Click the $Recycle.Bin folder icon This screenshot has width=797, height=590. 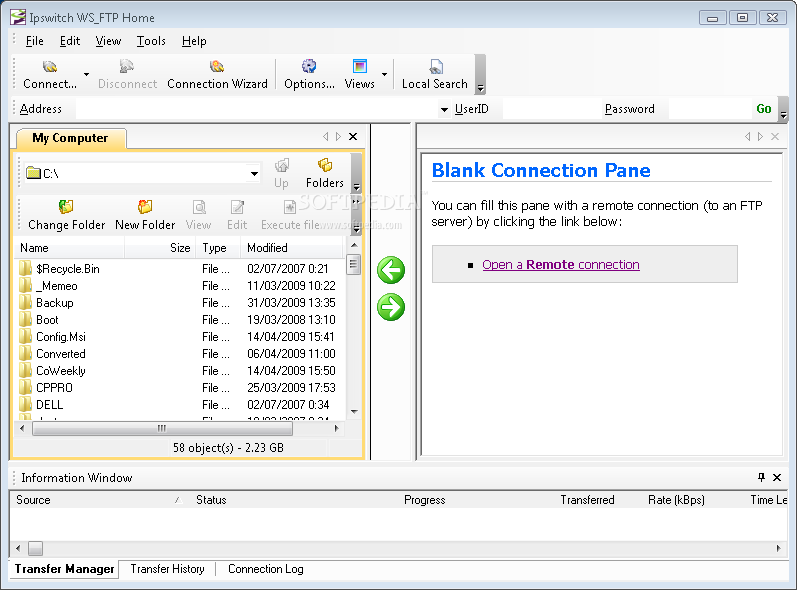point(25,268)
